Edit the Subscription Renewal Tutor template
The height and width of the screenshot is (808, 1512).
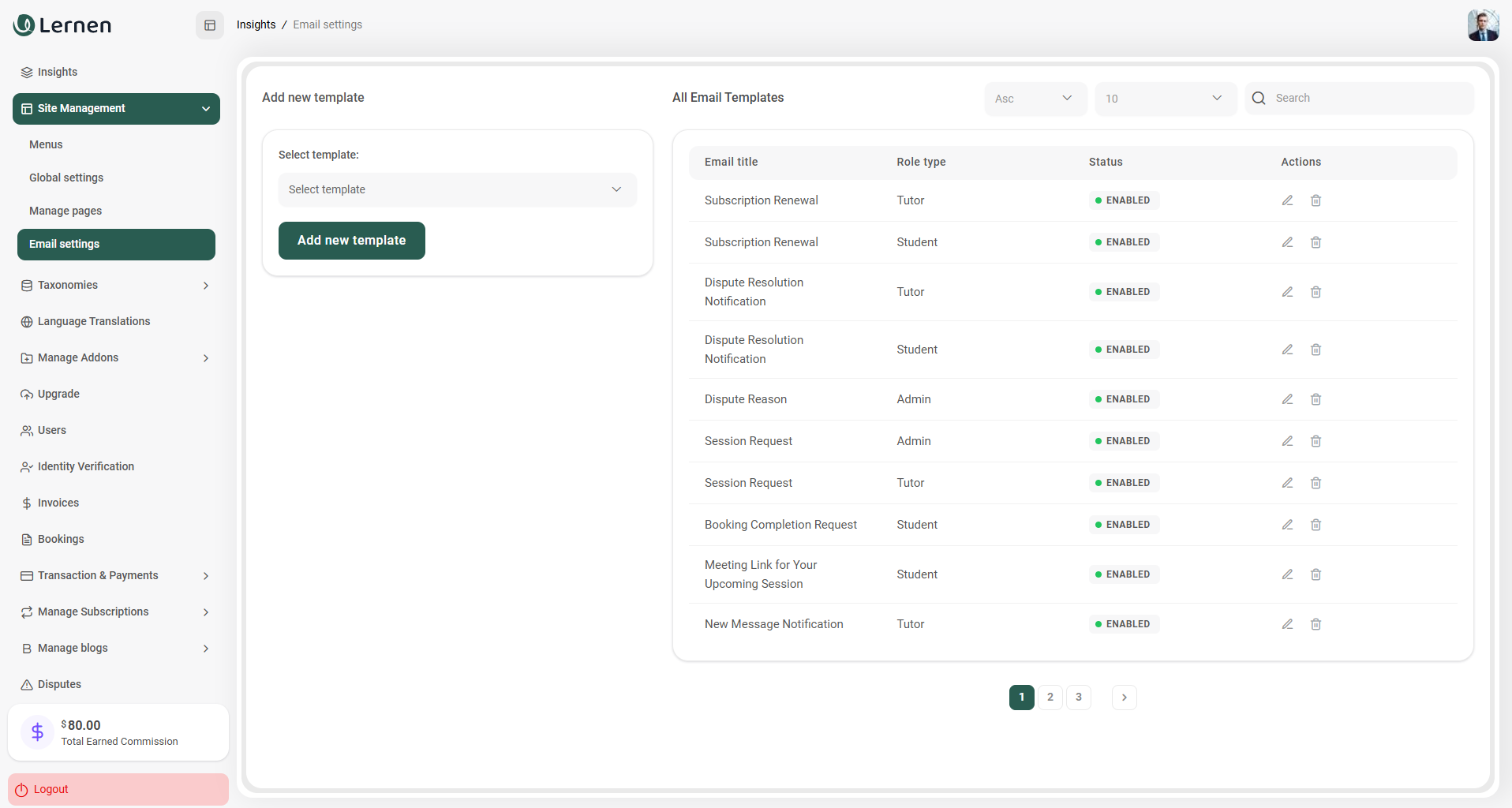click(1287, 200)
